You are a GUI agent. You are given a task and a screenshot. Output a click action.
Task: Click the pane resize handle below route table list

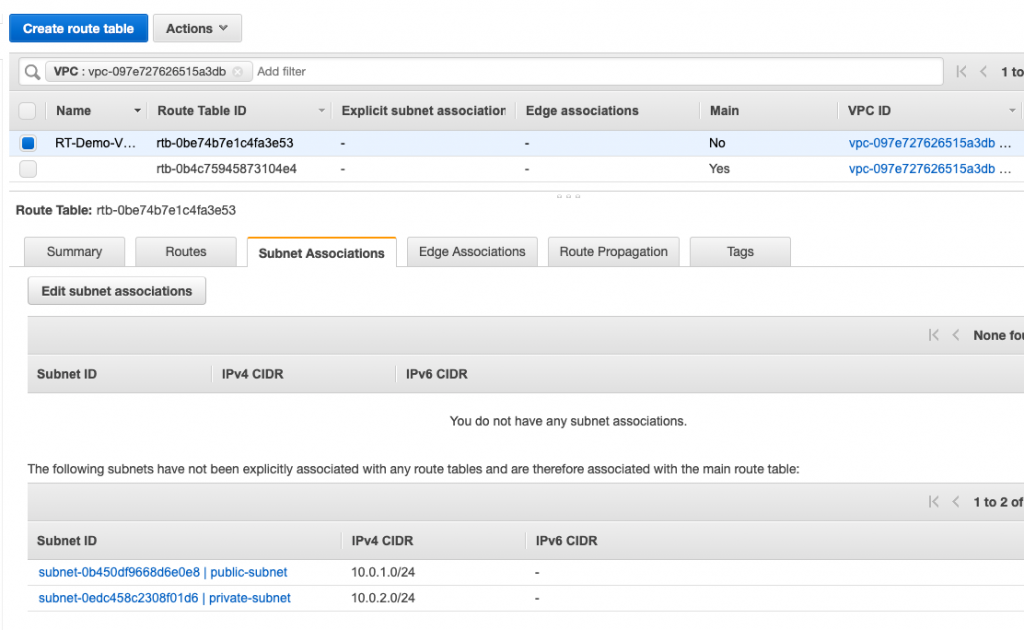567,196
